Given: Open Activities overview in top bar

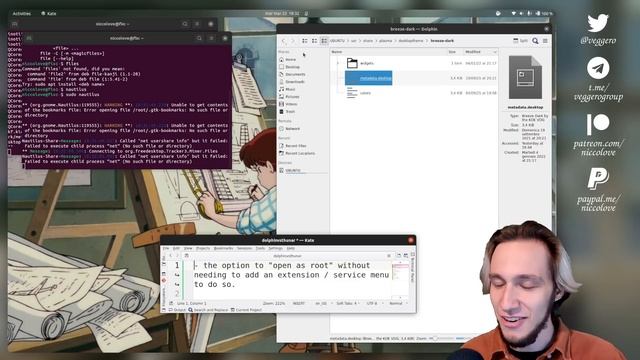Looking at the screenshot, I should [22, 13].
